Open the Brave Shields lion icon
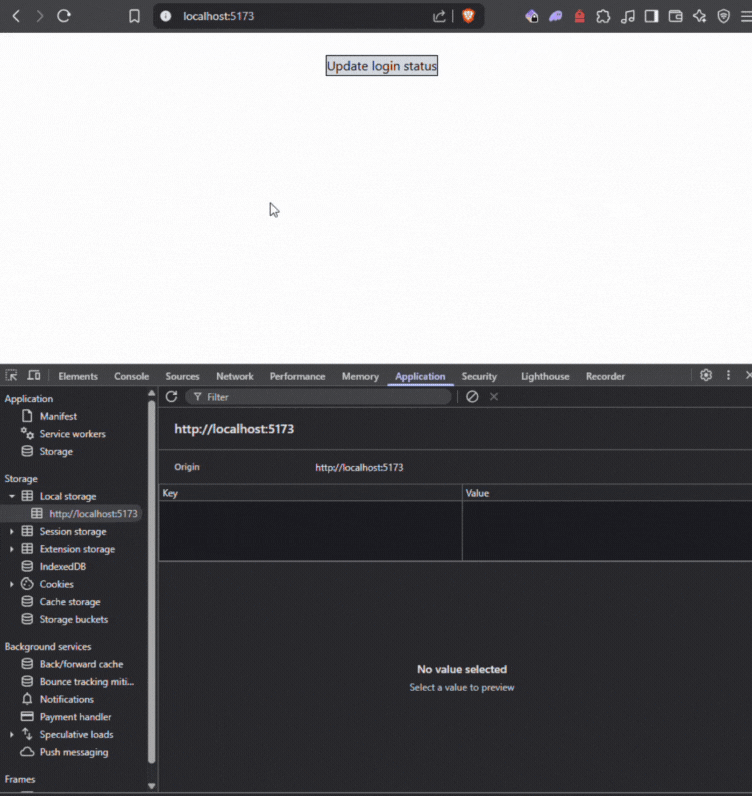Screen dimensions: 752x796 click(468, 16)
